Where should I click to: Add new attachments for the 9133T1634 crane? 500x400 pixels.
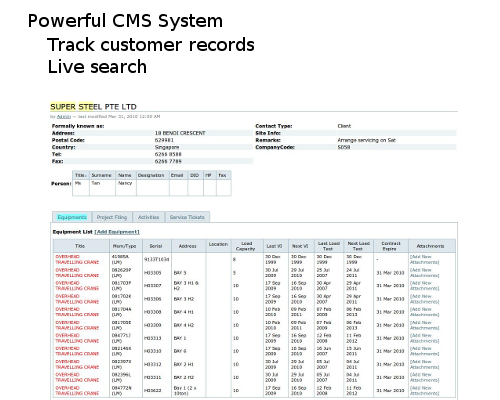(424, 259)
